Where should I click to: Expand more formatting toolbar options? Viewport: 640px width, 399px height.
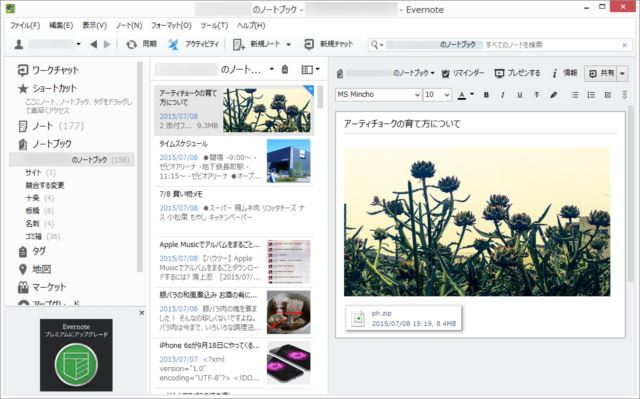point(624,95)
